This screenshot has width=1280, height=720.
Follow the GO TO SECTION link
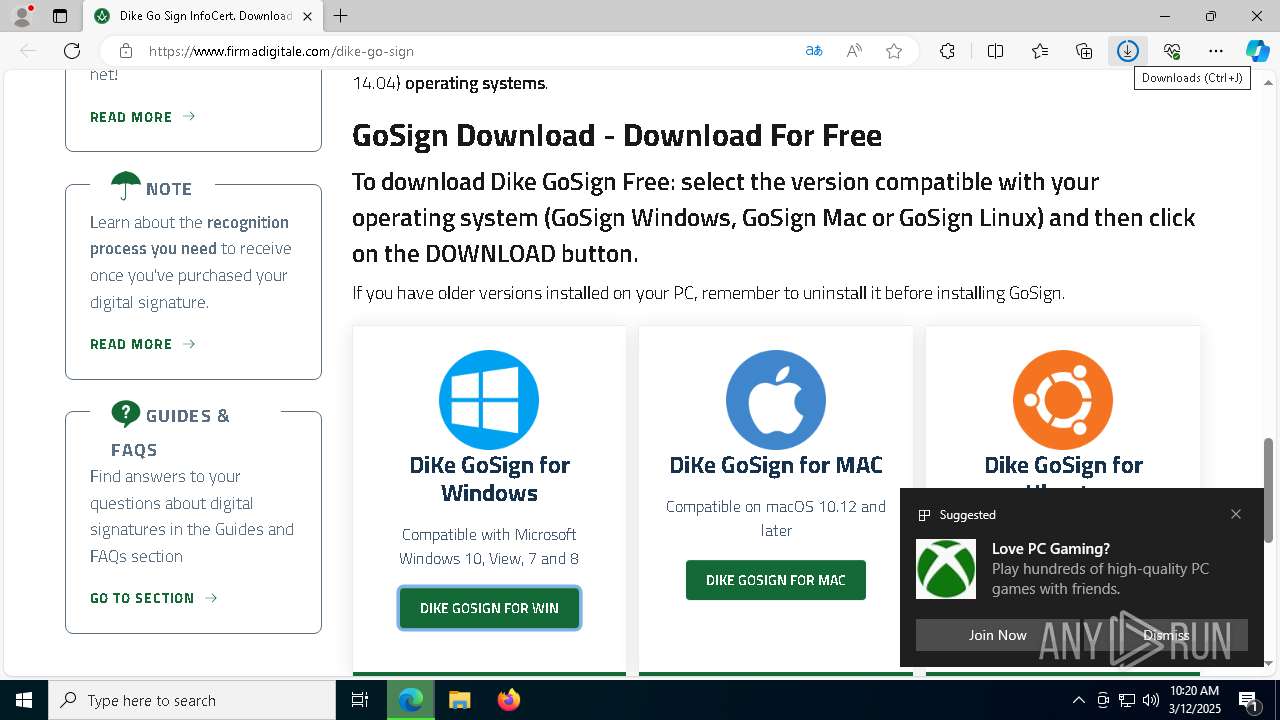(153, 598)
